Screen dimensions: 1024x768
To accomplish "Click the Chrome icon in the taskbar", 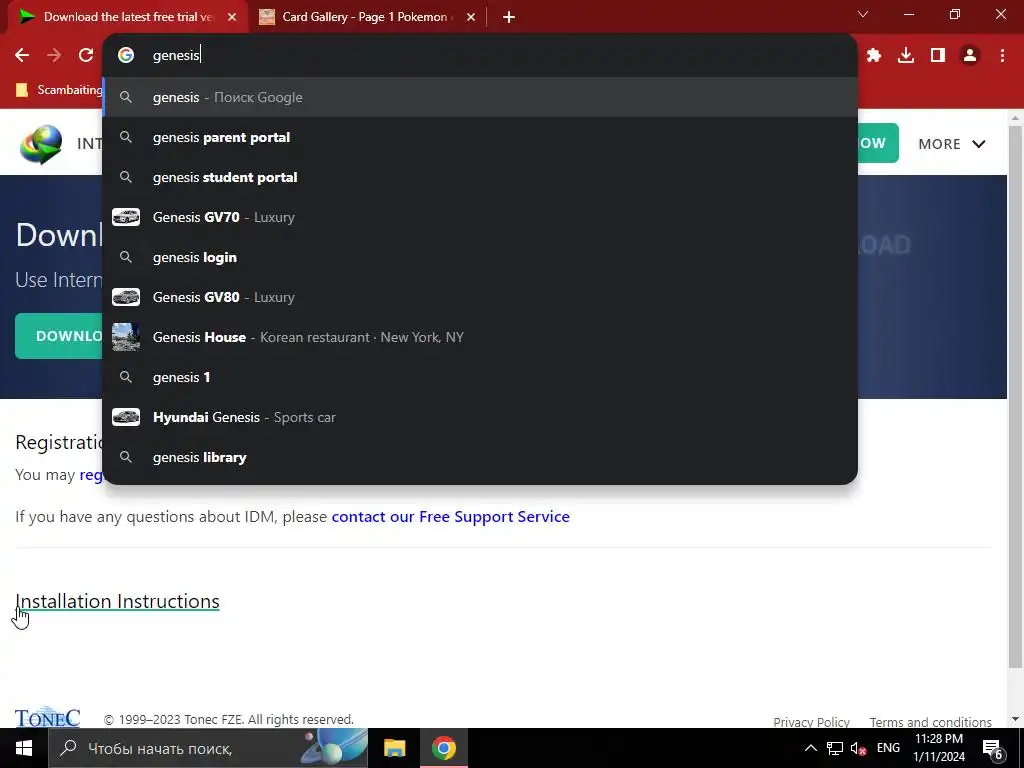I will coord(443,748).
